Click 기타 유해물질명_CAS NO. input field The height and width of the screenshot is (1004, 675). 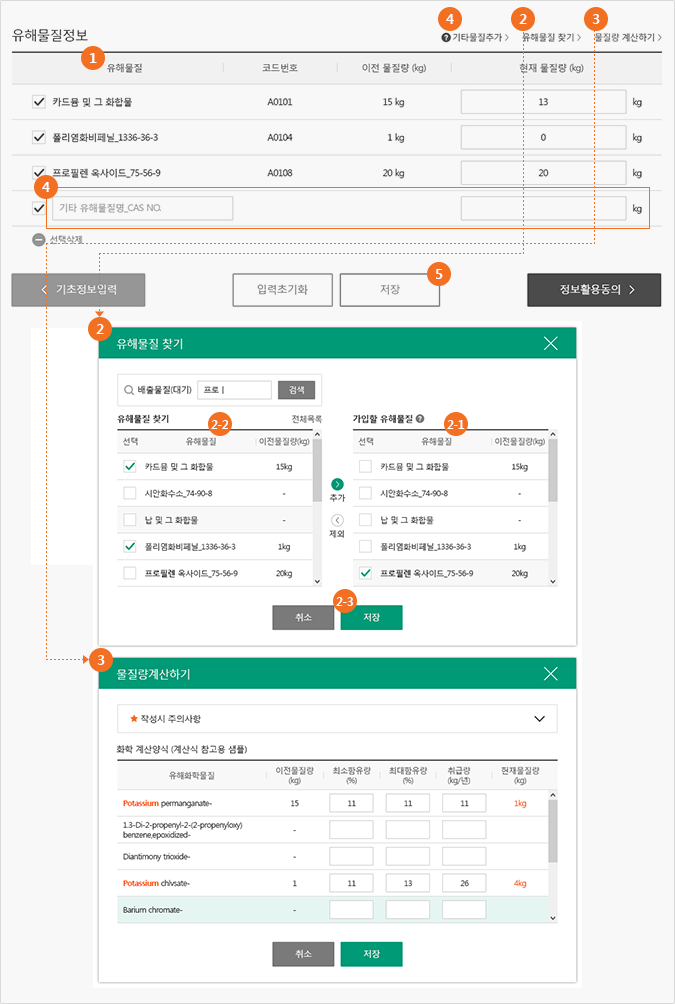[143, 208]
